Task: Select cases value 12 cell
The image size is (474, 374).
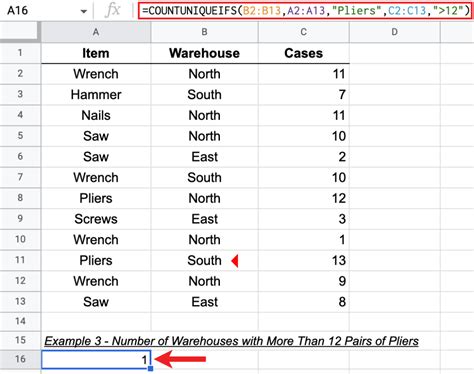Action: pyautogui.click(x=304, y=198)
